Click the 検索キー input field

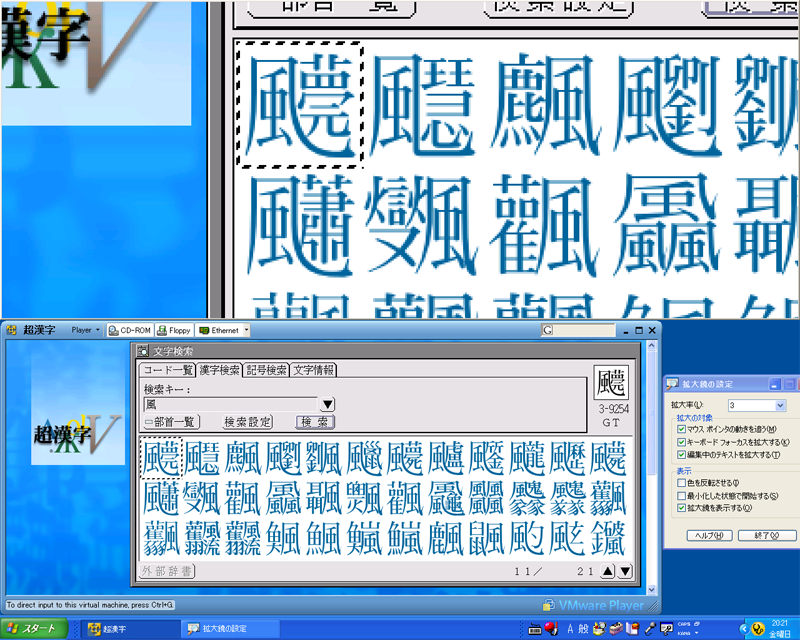pos(230,404)
